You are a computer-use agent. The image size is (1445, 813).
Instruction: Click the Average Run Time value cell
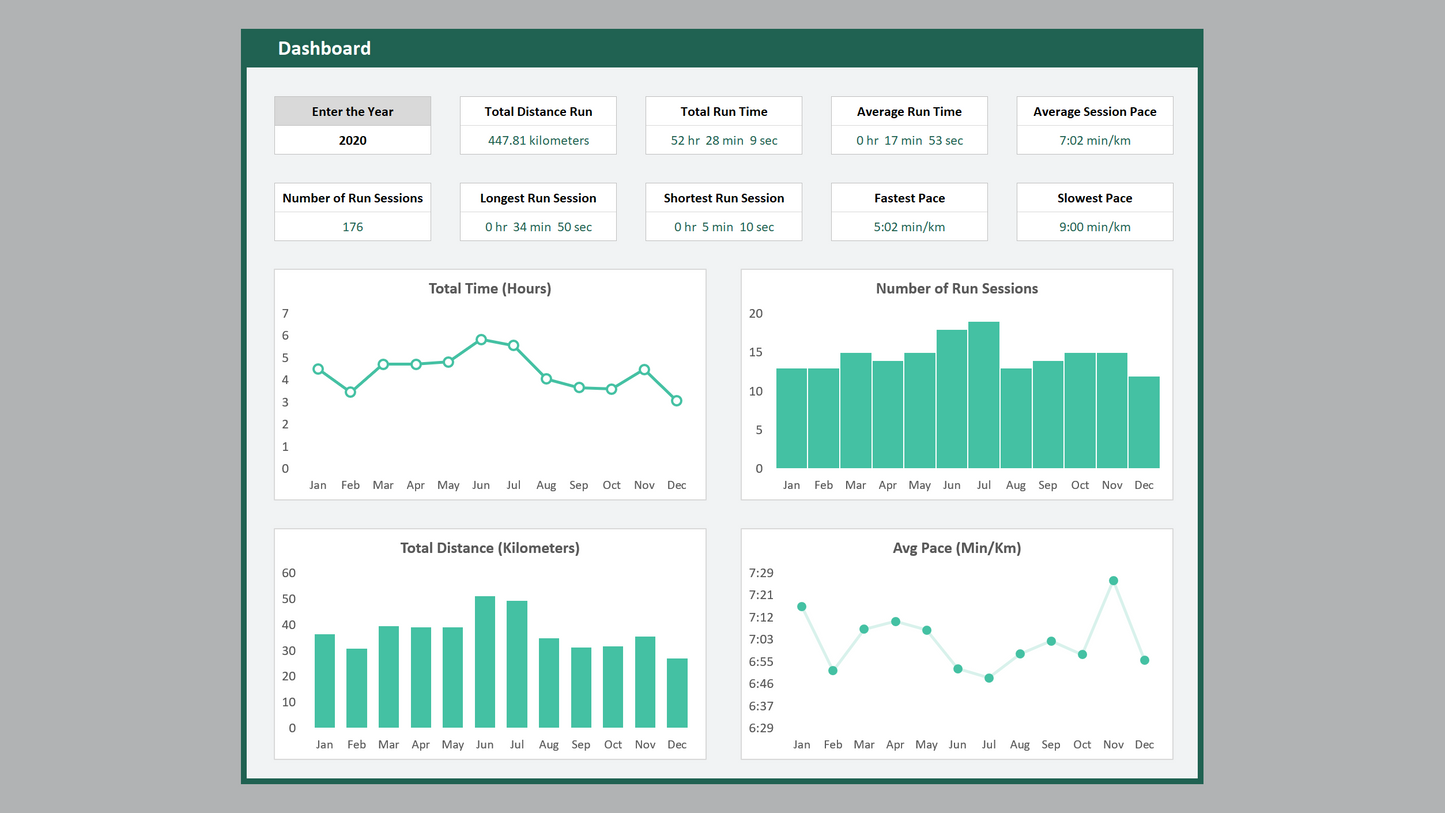(x=909, y=141)
